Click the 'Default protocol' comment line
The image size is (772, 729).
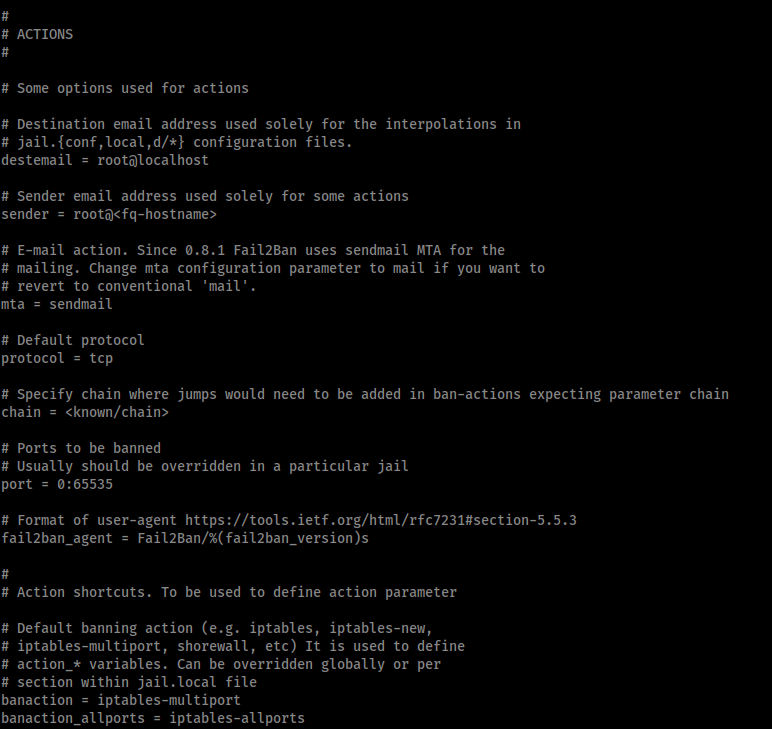point(73,340)
